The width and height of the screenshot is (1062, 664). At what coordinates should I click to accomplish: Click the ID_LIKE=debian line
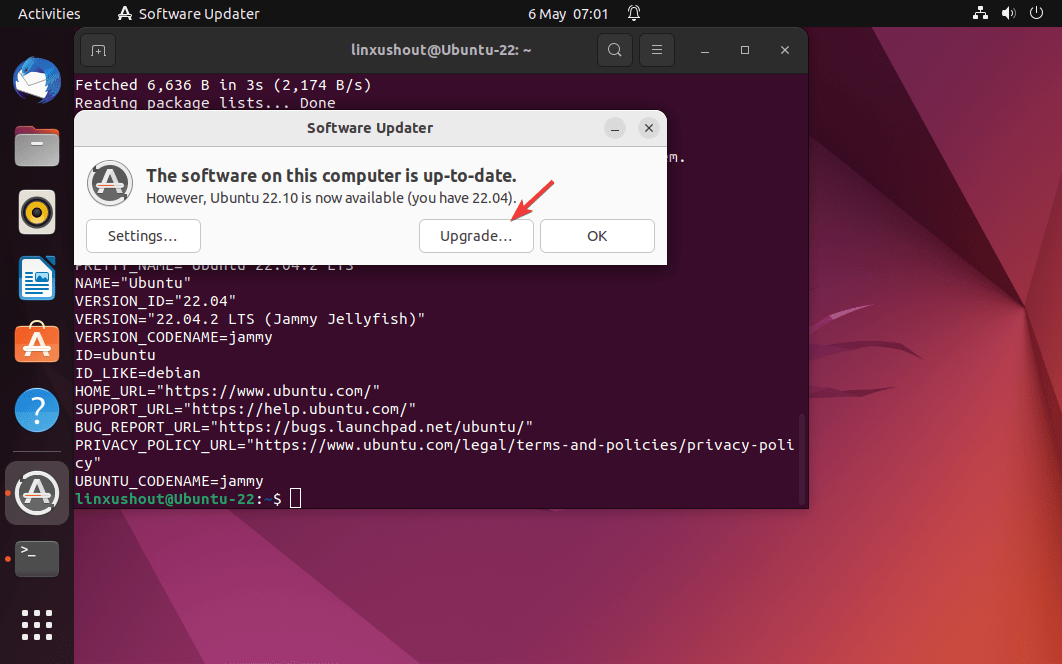pos(137,373)
